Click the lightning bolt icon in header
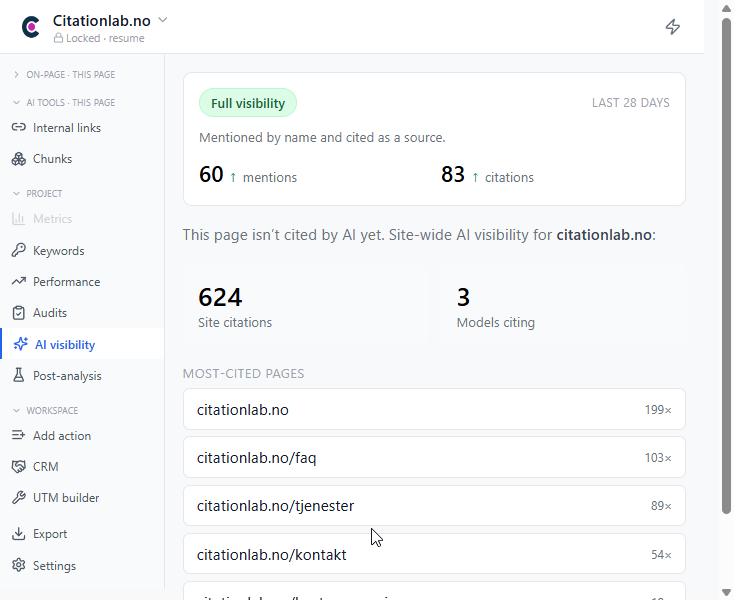734x600 pixels. [673, 27]
